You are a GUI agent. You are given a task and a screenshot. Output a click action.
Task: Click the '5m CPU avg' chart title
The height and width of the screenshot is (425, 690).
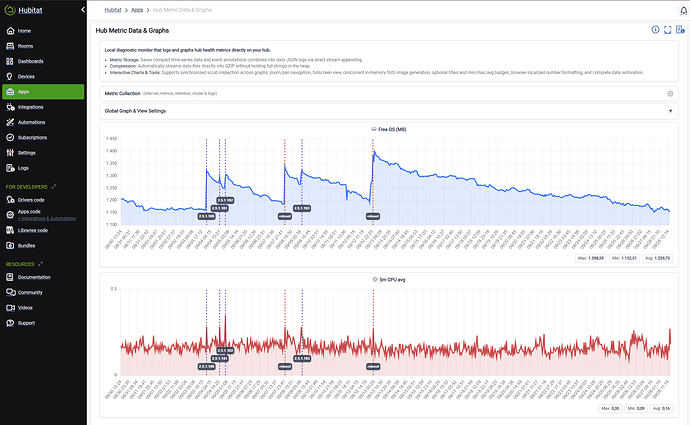click(392, 279)
